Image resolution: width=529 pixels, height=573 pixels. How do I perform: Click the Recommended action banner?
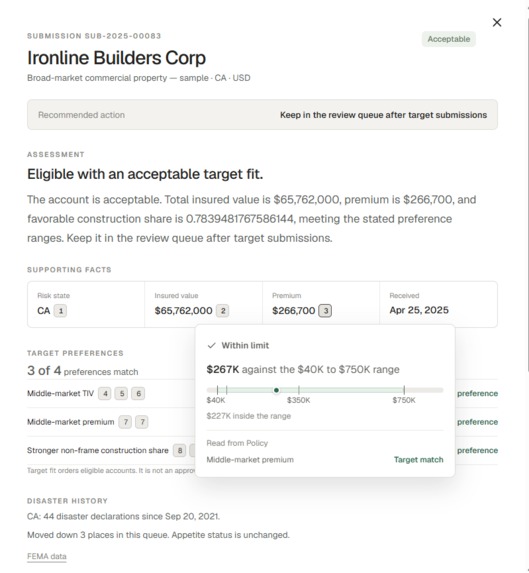tap(262, 115)
